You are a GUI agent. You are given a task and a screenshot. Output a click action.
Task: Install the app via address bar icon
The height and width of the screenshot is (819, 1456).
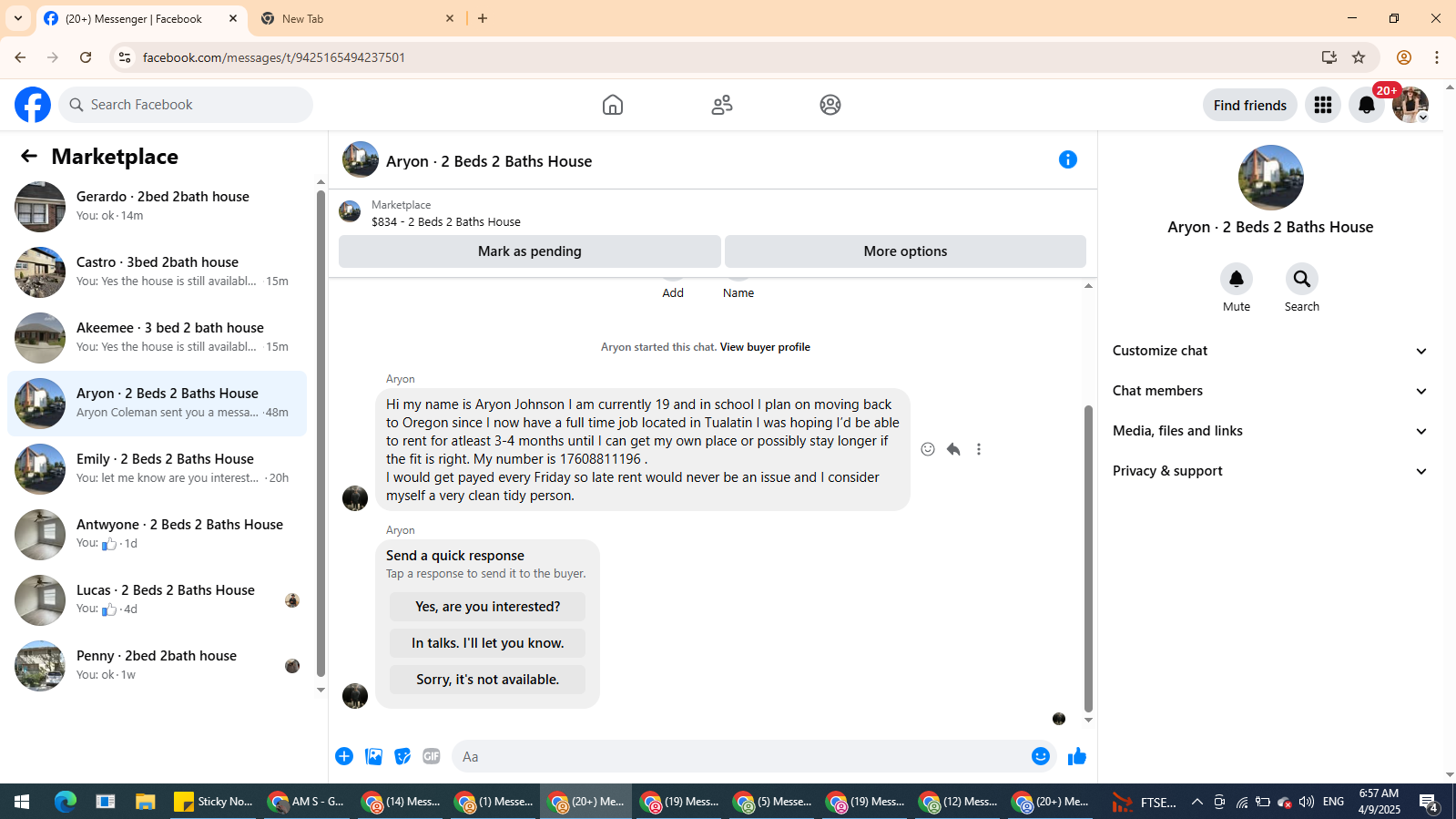click(1329, 57)
